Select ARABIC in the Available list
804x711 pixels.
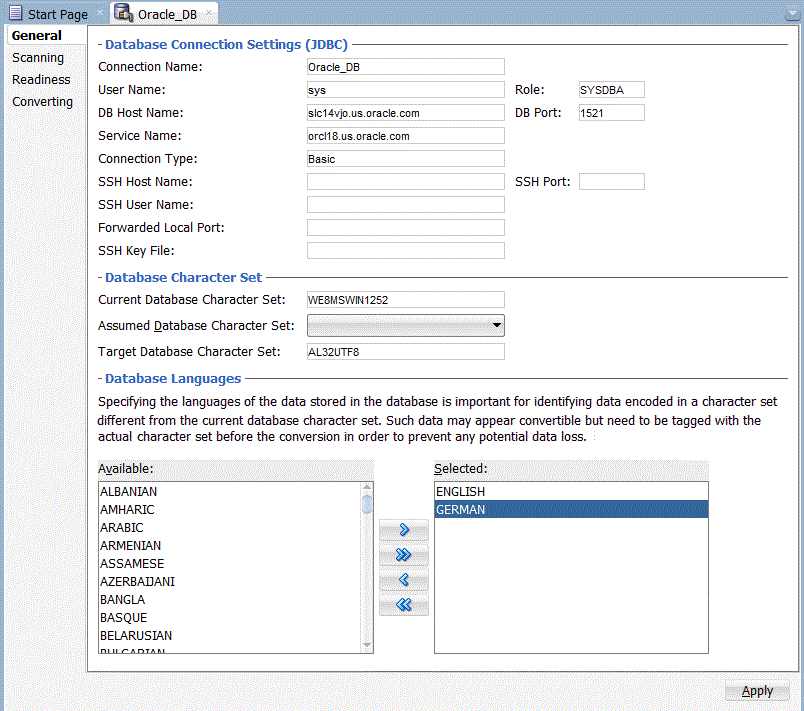click(230, 527)
